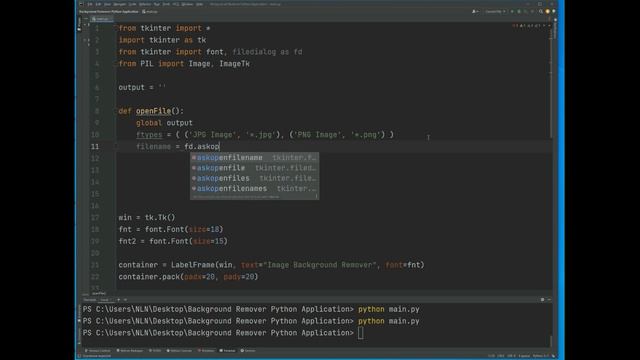Open the Problems tool window
Viewport: 640px width, 360px height.
point(206,351)
